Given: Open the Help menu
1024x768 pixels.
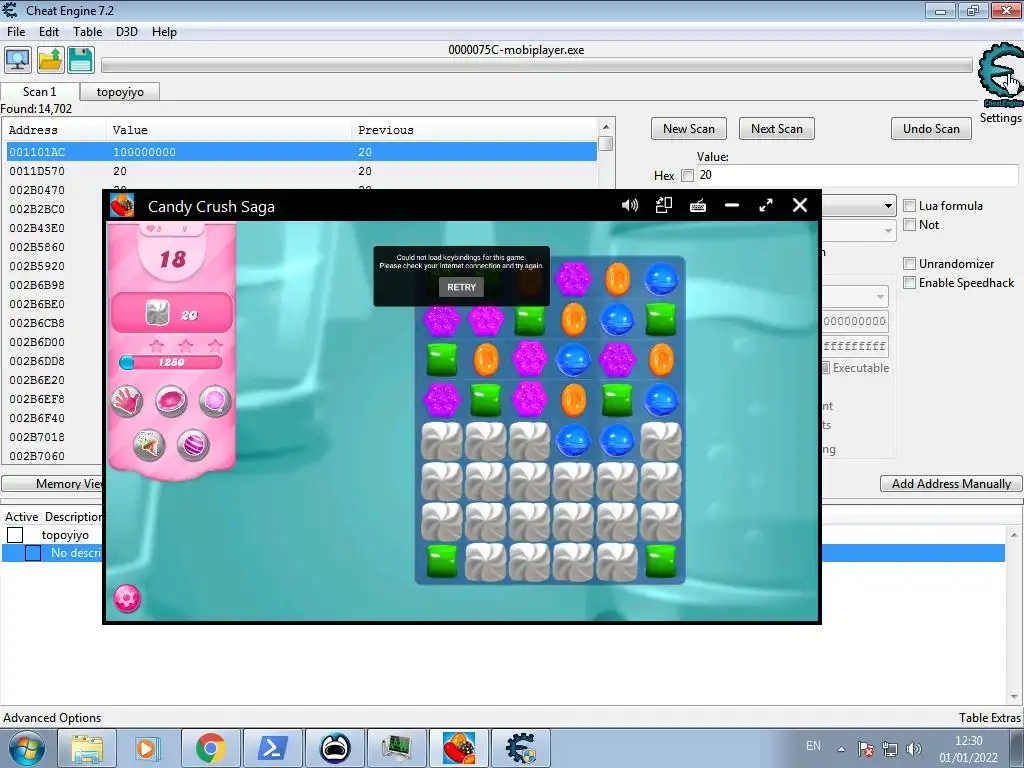Looking at the screenshot, I should click(164, 32).
